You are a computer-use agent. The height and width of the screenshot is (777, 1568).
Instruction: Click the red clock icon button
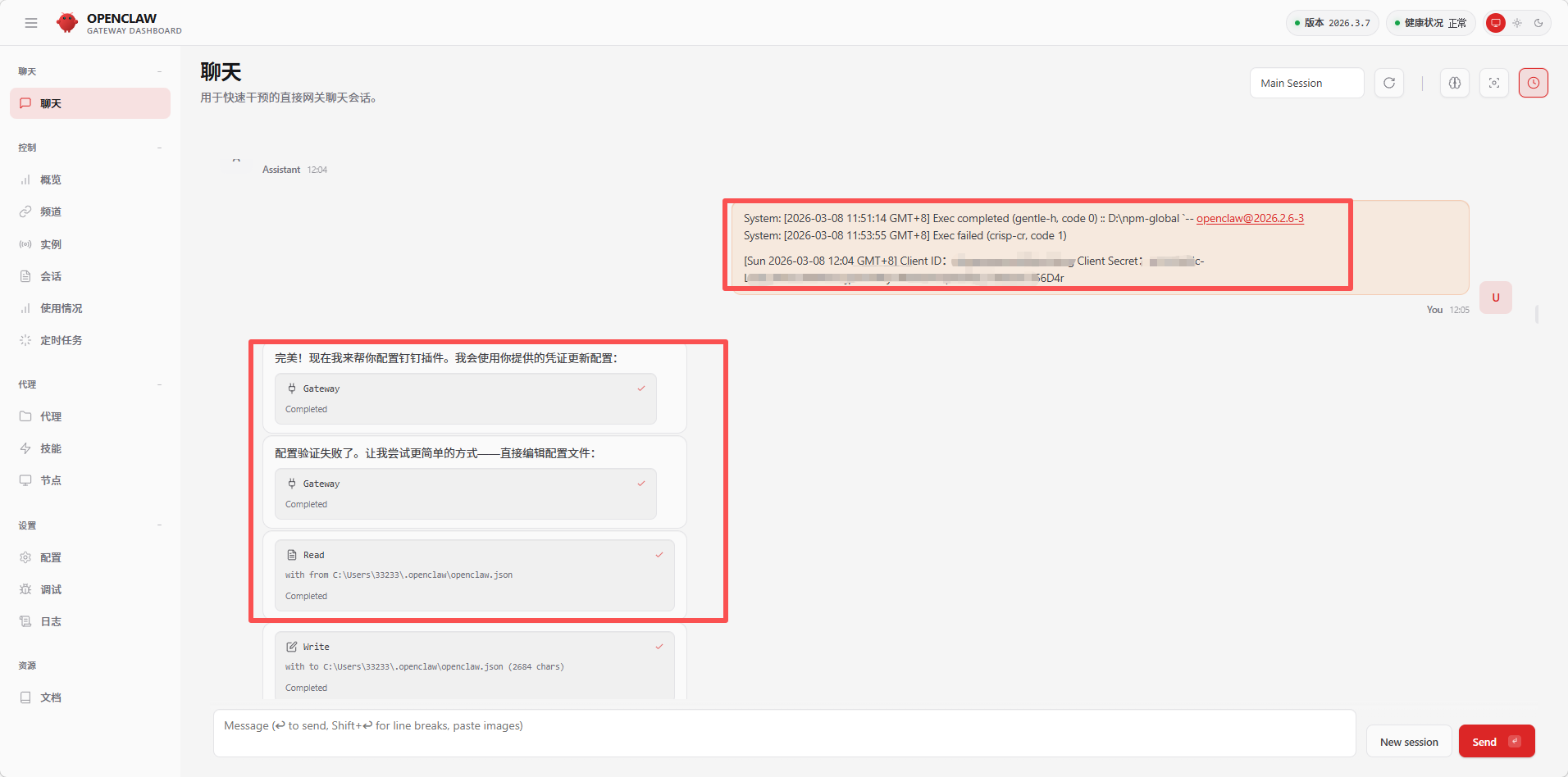click(1534, 83)
